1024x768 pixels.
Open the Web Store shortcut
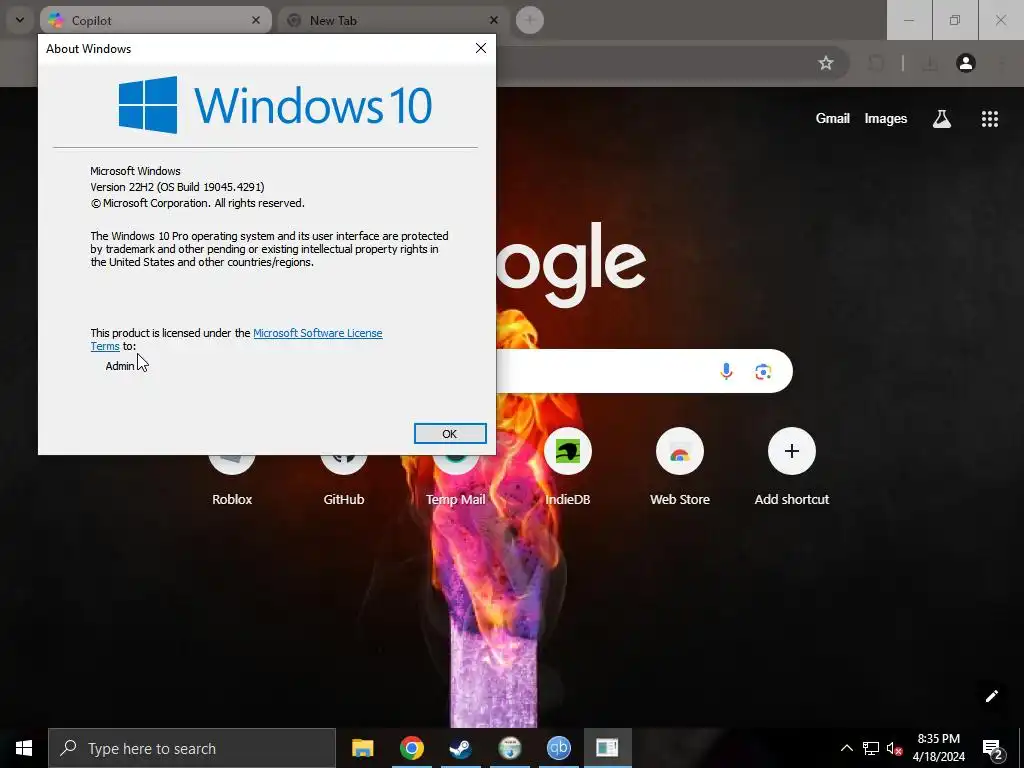[x=679, y=468]
